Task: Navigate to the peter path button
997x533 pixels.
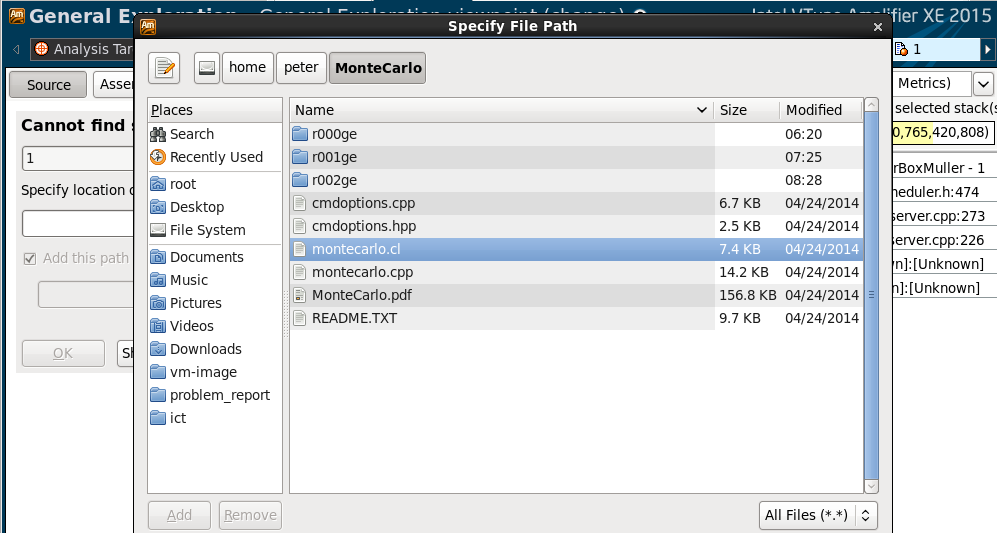Action: [x=301, y=67]
